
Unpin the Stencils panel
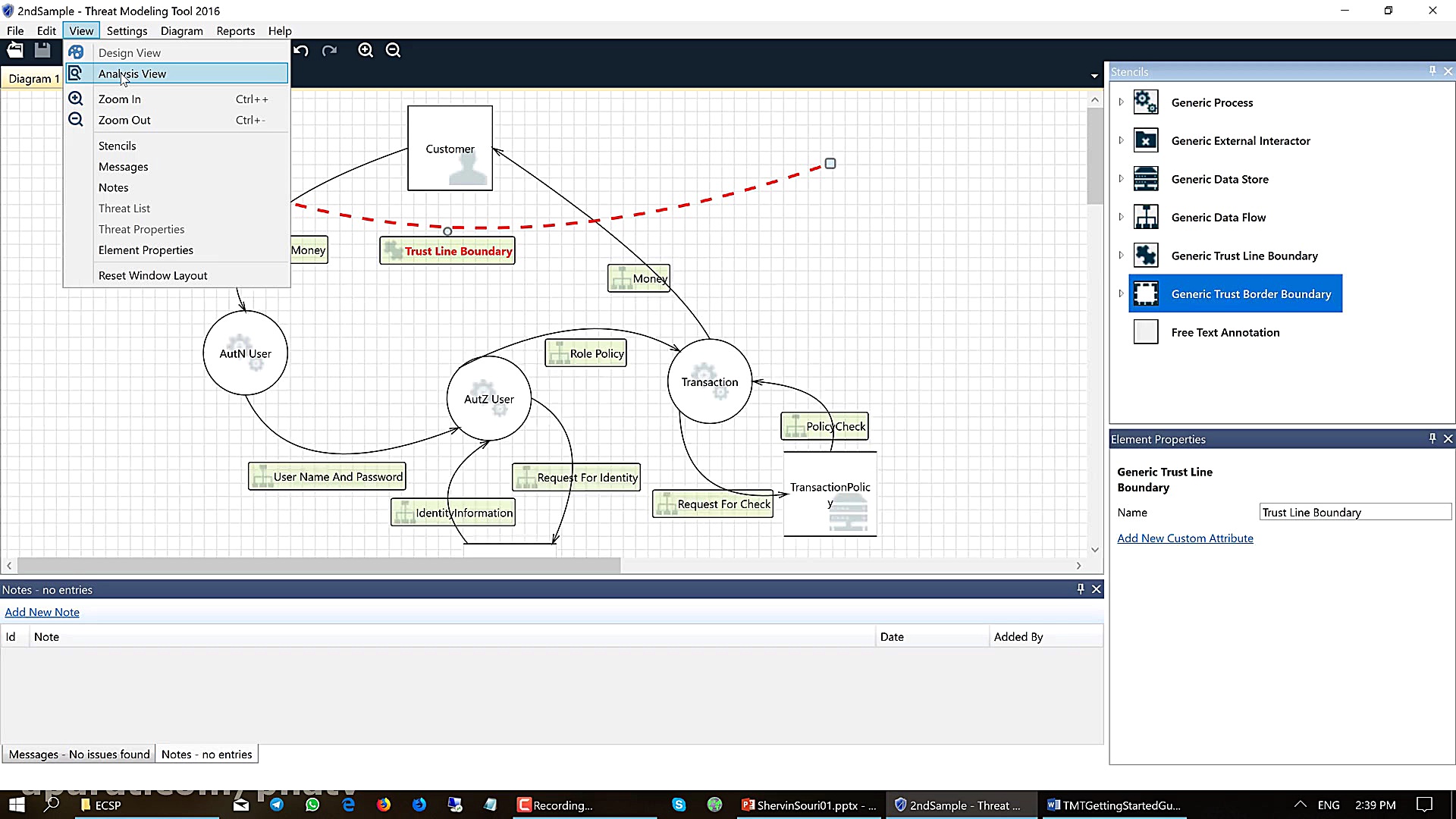1432,71
